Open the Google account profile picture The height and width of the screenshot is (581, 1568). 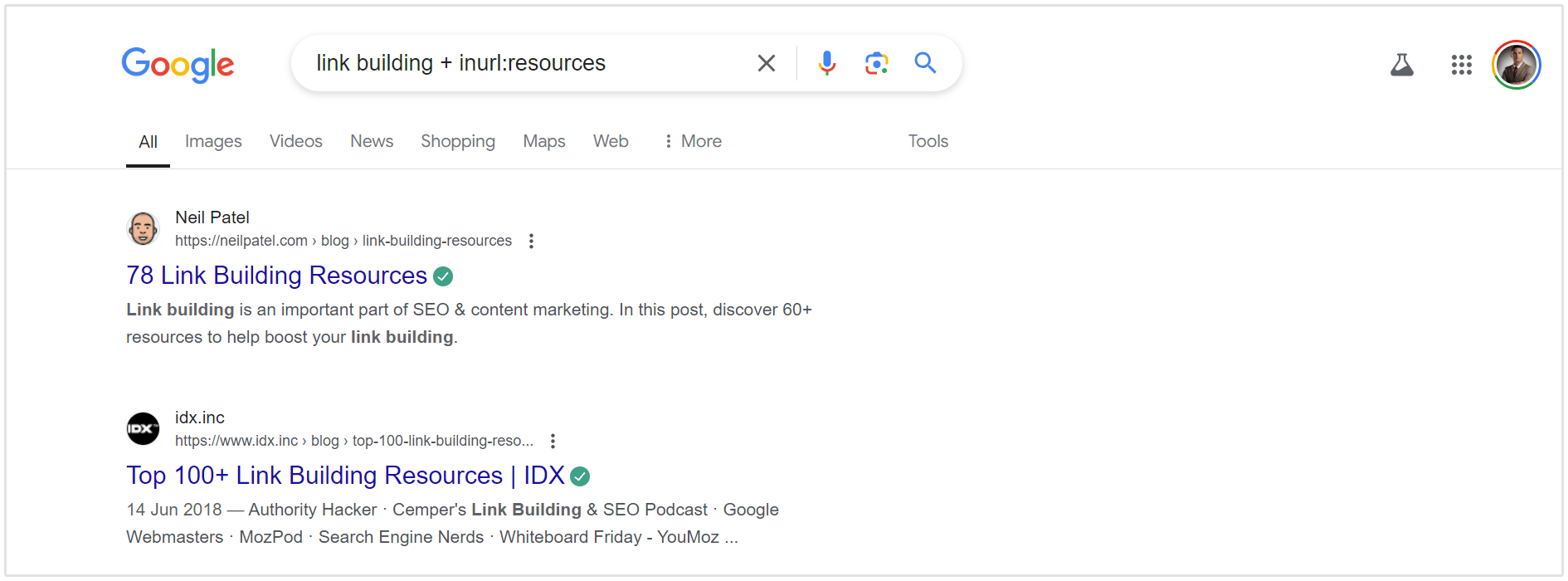[1516, 65]
